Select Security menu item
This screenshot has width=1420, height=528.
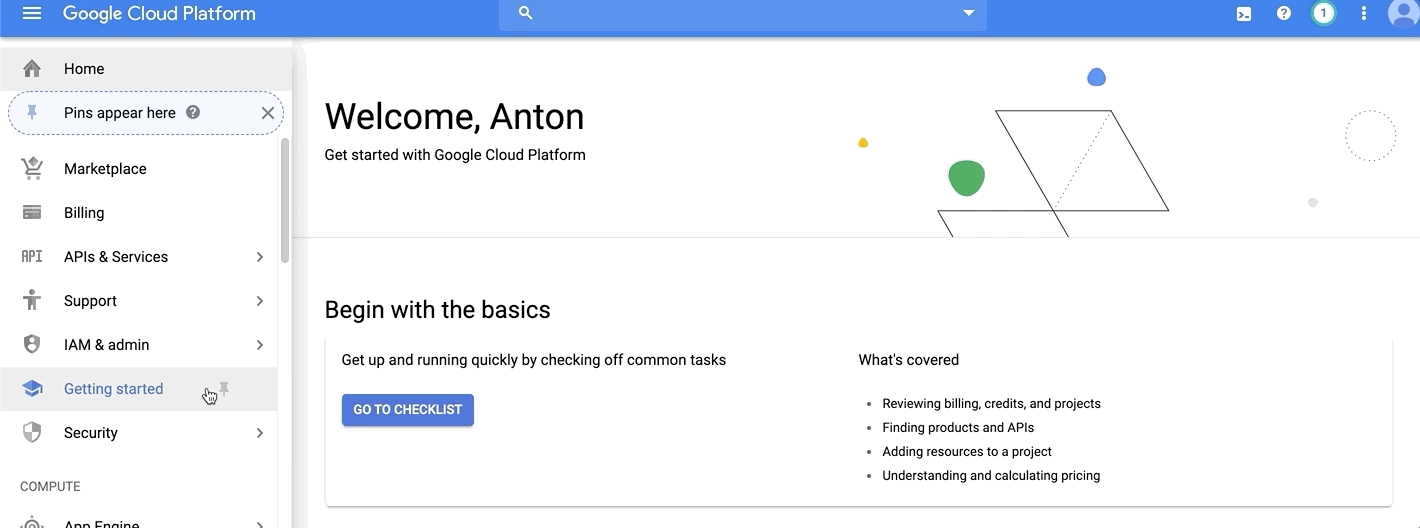pos(139,433)
